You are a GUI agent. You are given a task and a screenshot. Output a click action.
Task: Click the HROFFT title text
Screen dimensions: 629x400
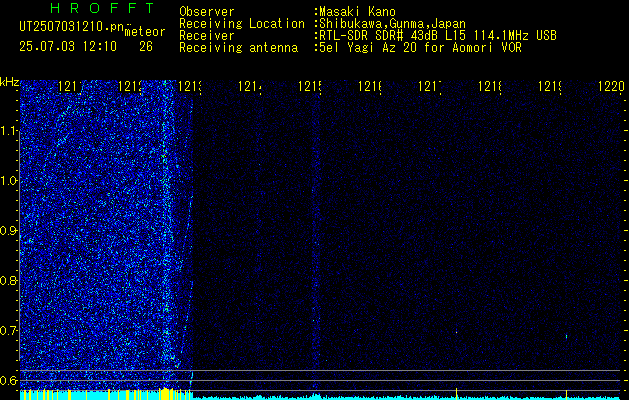pyautogui.click(x=102, y=8)
